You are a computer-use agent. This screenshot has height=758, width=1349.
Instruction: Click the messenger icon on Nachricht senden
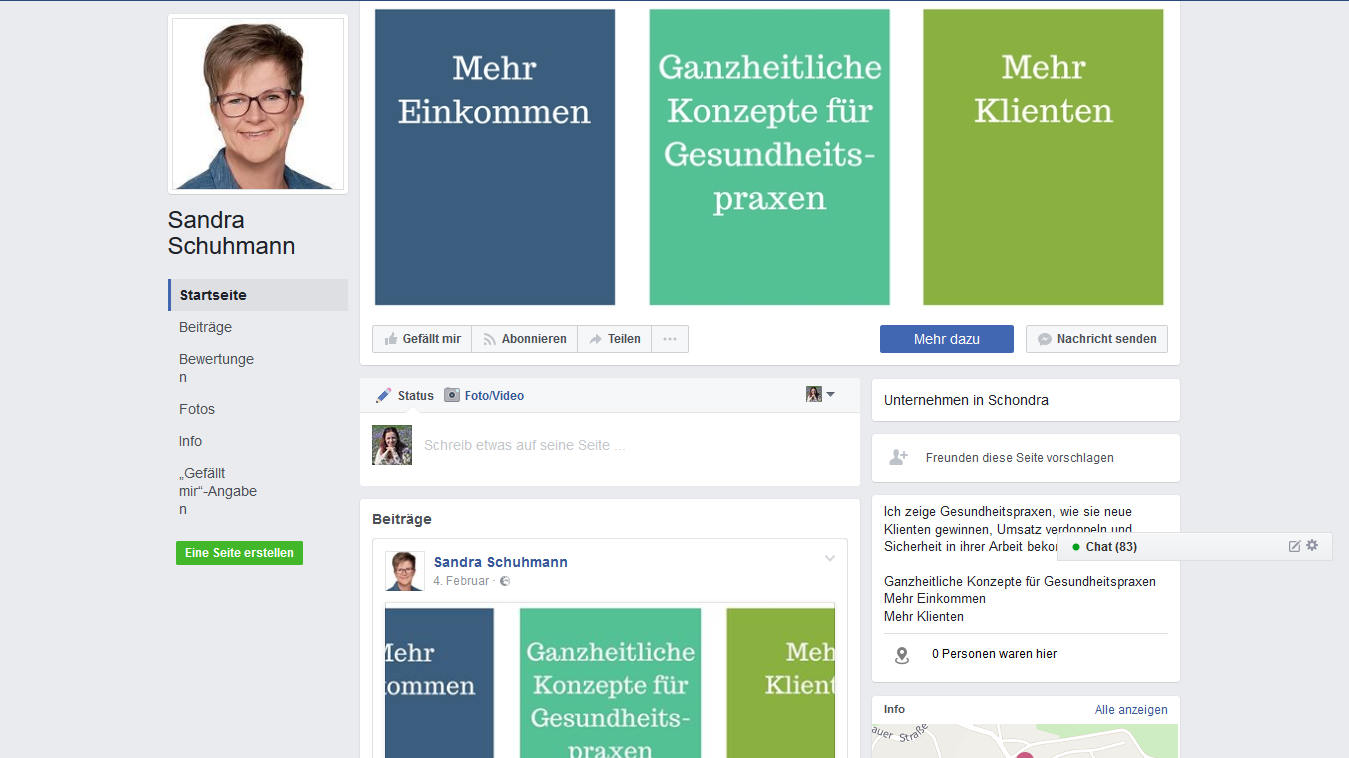tap(1045, 339)
